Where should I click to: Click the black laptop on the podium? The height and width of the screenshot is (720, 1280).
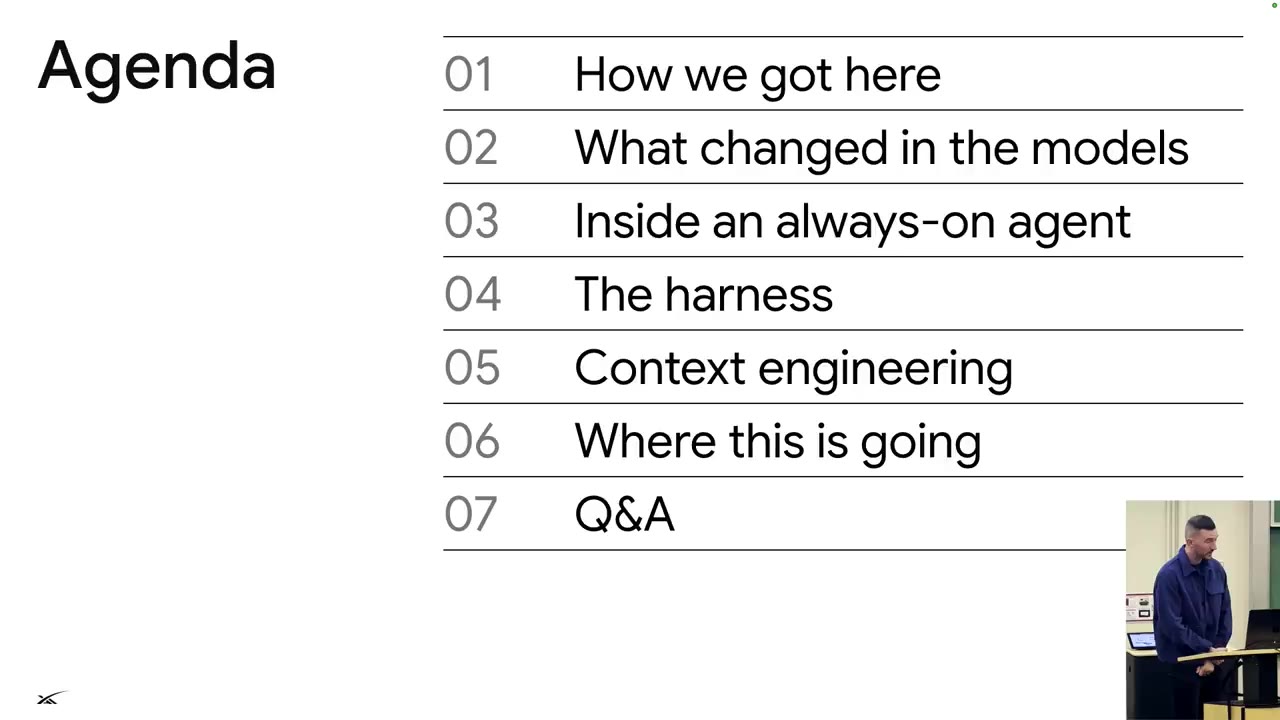pyautogui.click(x=1261, y=628)
